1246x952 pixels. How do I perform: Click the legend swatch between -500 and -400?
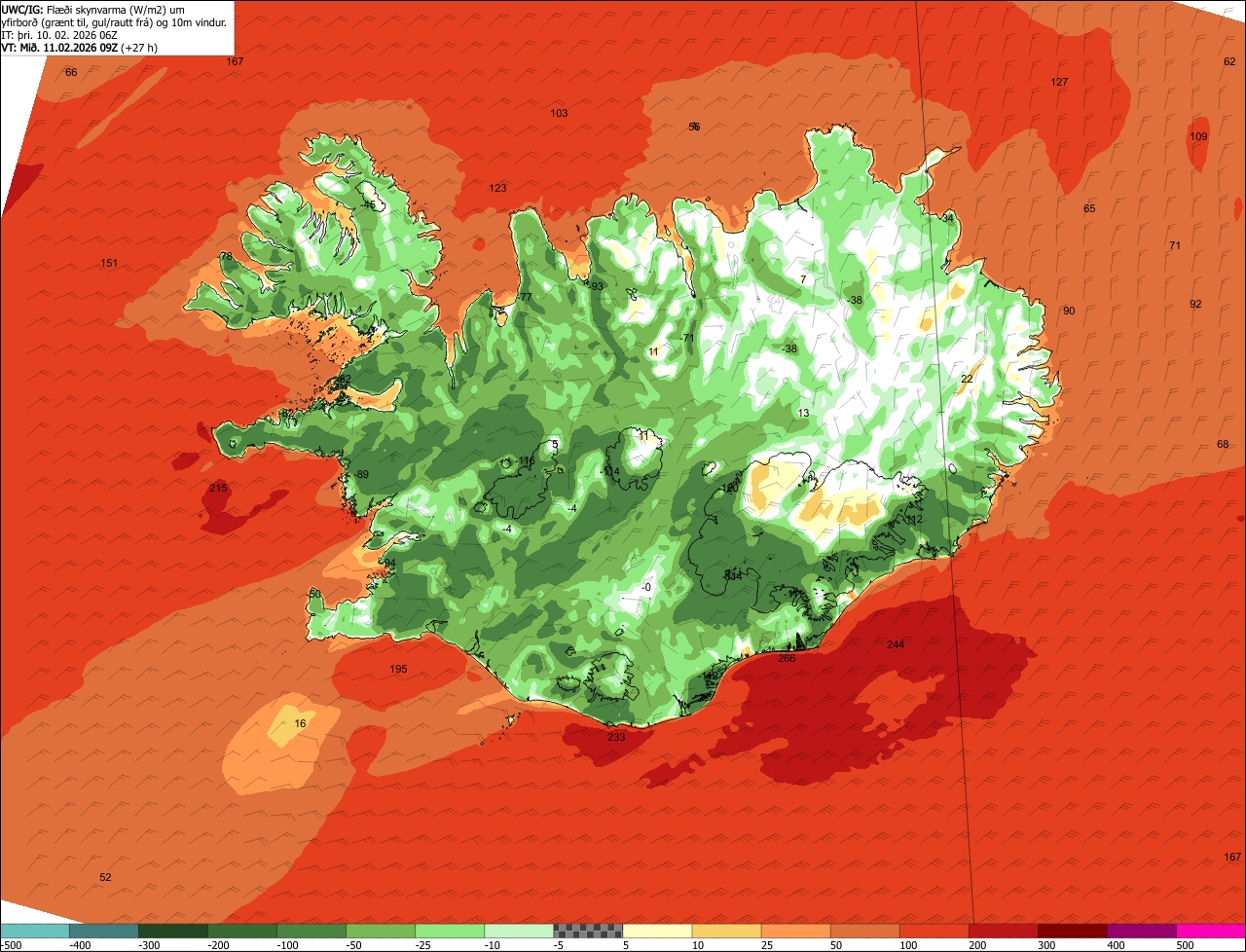coord(35,931)
